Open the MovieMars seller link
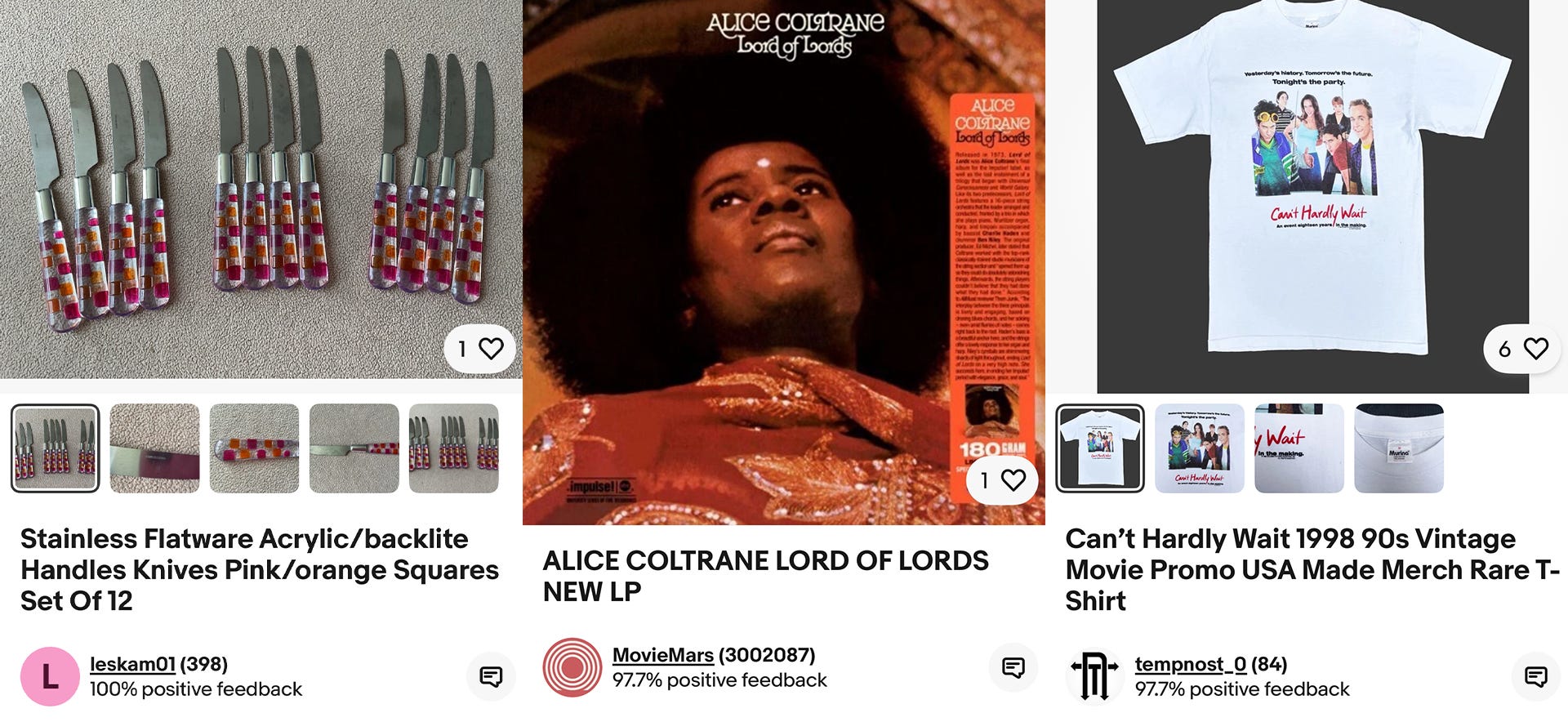This screenshot has width=1568, height=722. [663, 655]
